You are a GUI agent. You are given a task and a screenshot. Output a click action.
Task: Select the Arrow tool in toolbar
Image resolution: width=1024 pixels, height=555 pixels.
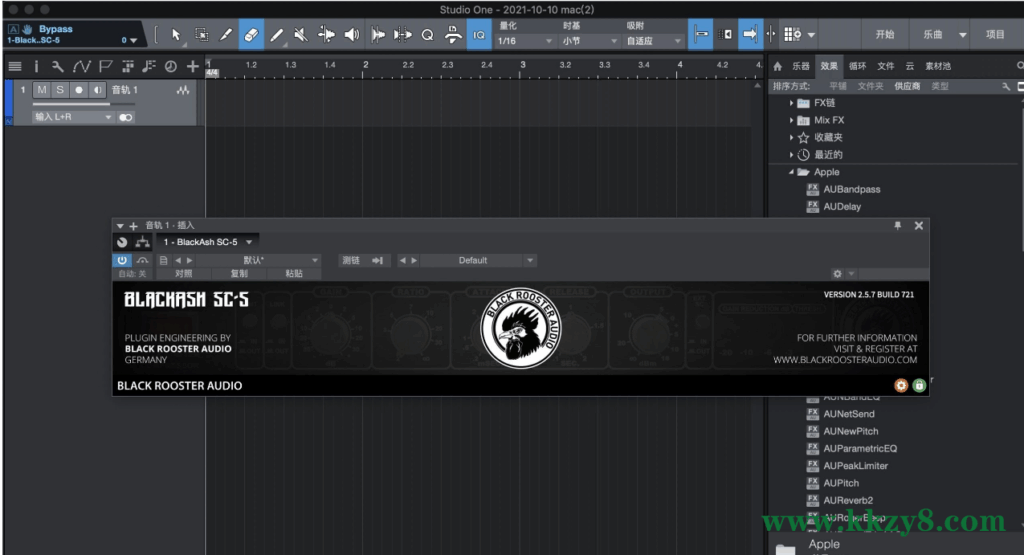click(x=176, y=35)
